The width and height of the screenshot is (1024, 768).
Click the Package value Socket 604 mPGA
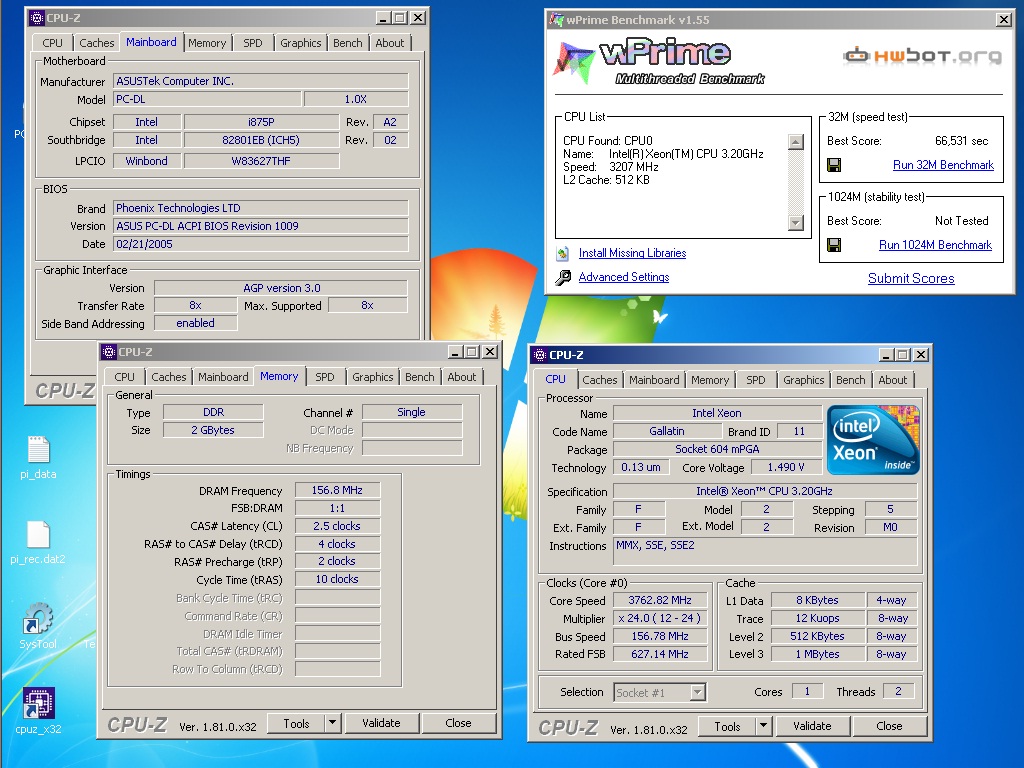pyautogui.click(x=717, y=449)
